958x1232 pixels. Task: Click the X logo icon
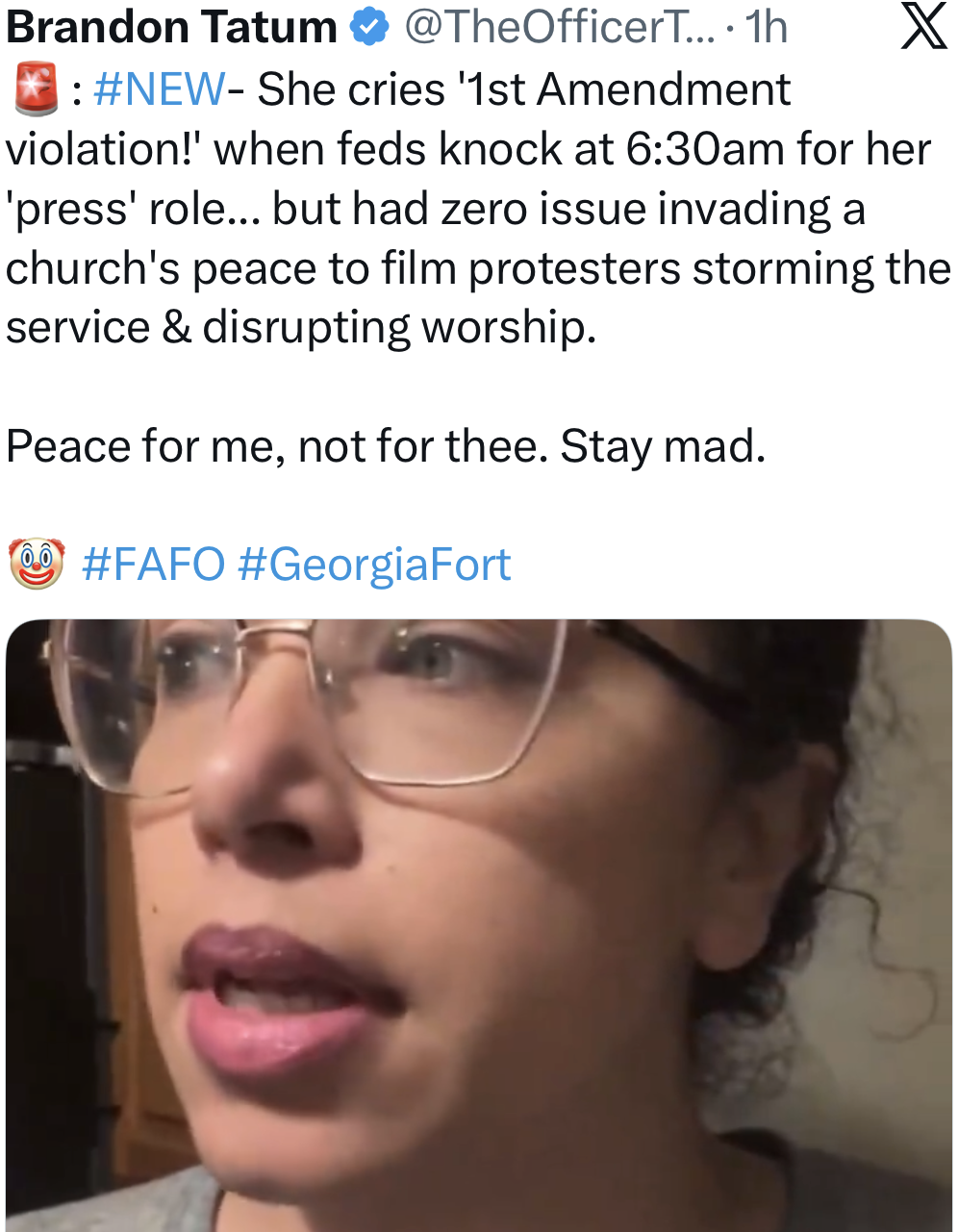921,26
